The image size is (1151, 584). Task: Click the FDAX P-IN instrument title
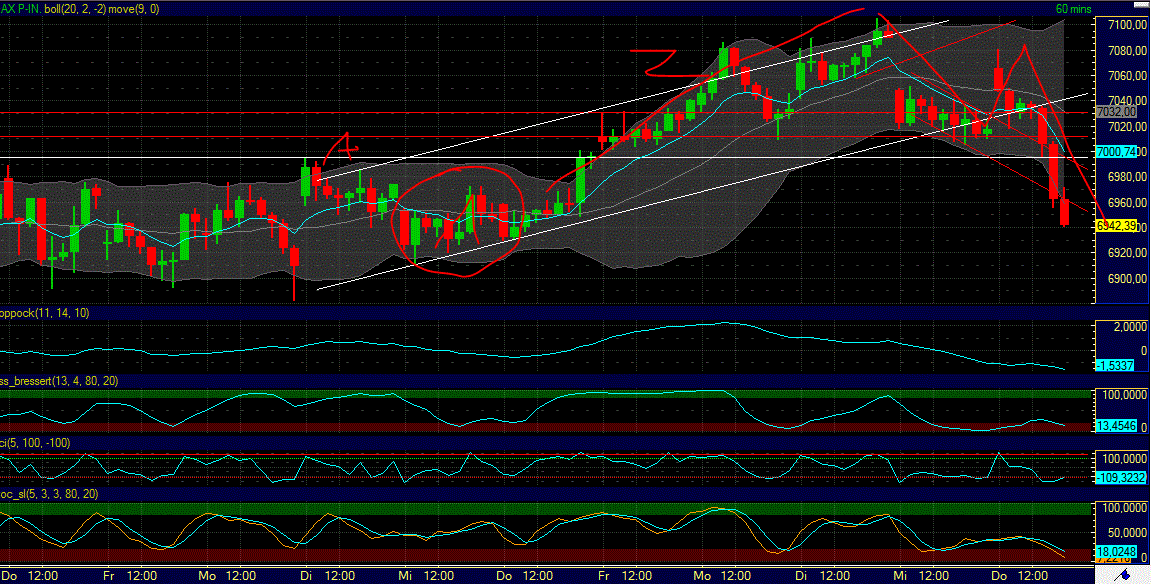(x=22, y=7)
